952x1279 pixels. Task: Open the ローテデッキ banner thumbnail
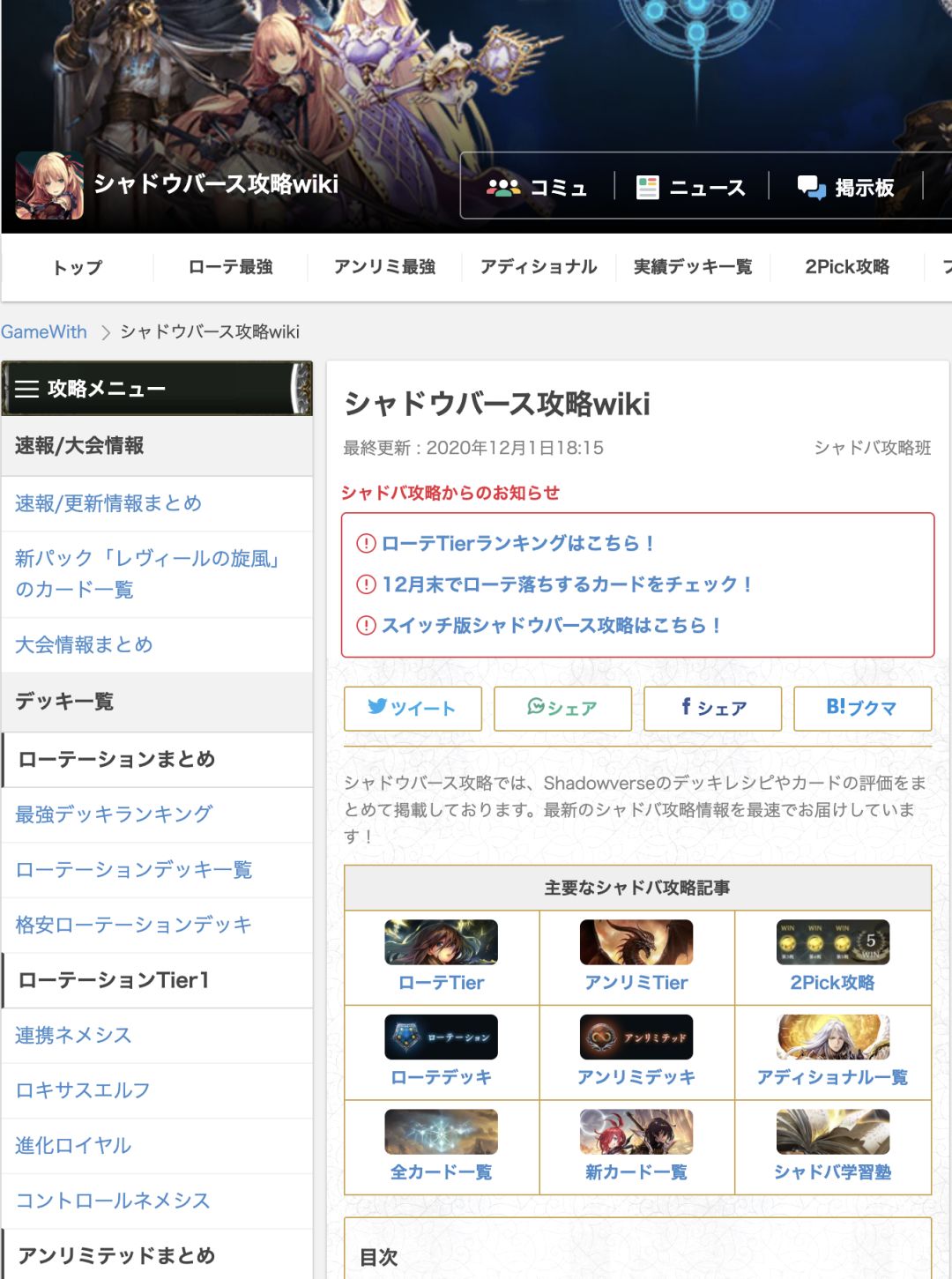(442, 1037)
